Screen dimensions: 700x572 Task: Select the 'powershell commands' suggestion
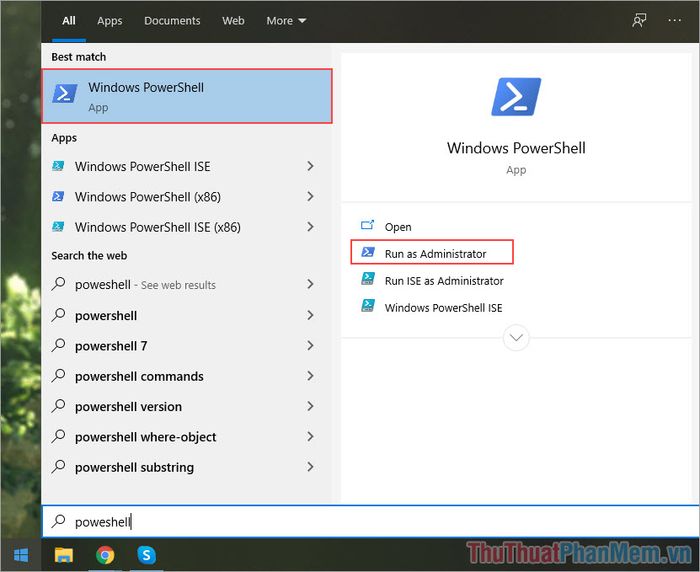click(187, 376)
